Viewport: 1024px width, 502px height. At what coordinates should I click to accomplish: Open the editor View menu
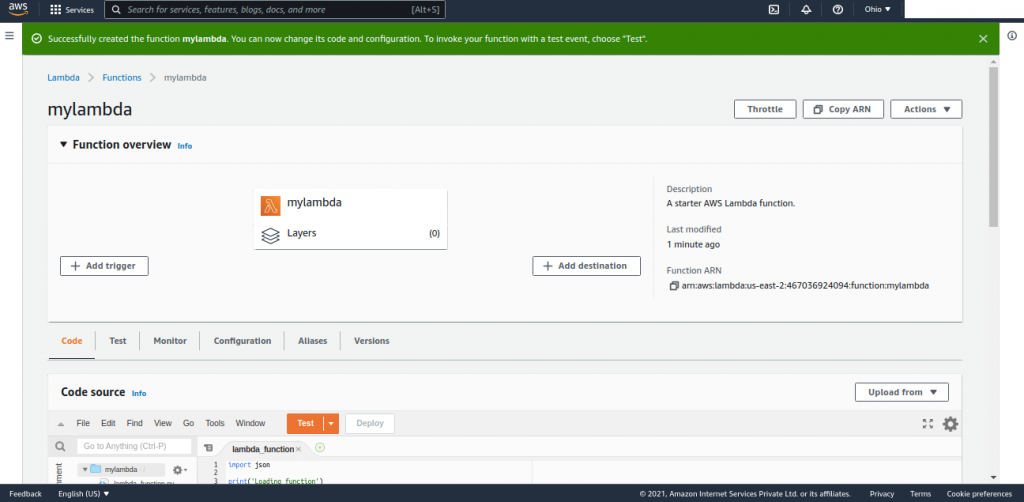point(163,423)
